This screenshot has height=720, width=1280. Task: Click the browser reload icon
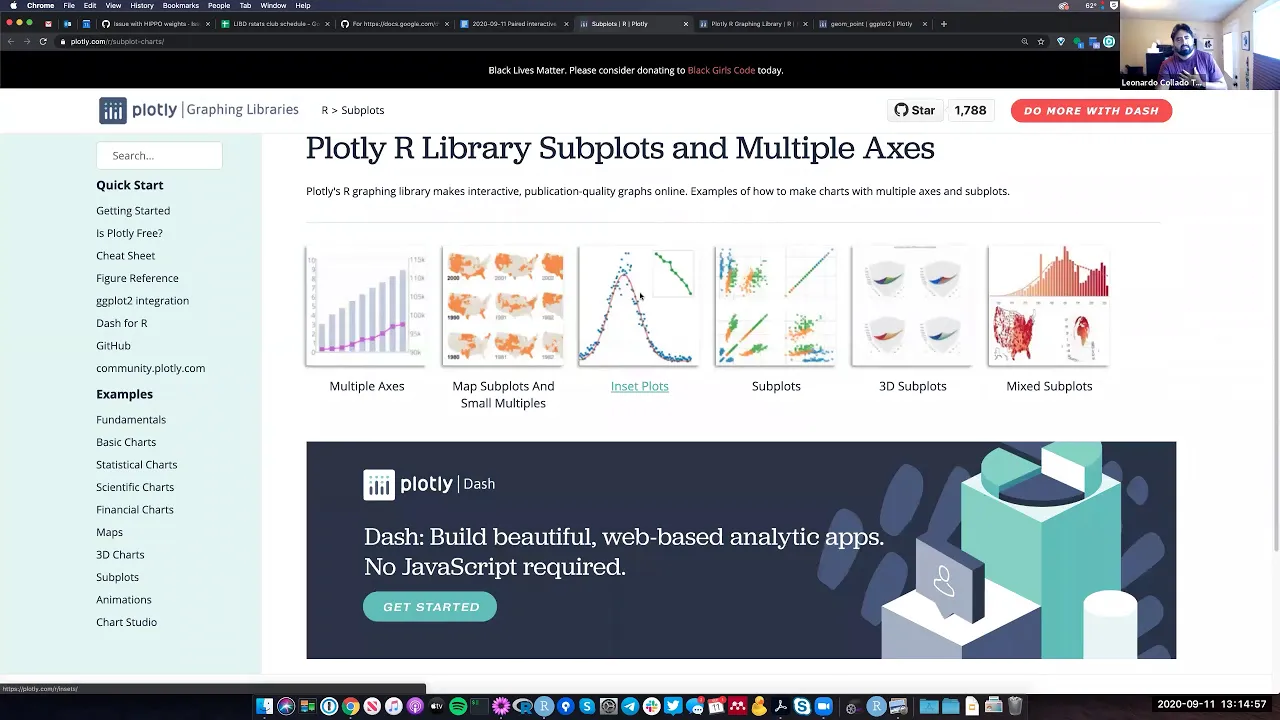coord(43,41)
